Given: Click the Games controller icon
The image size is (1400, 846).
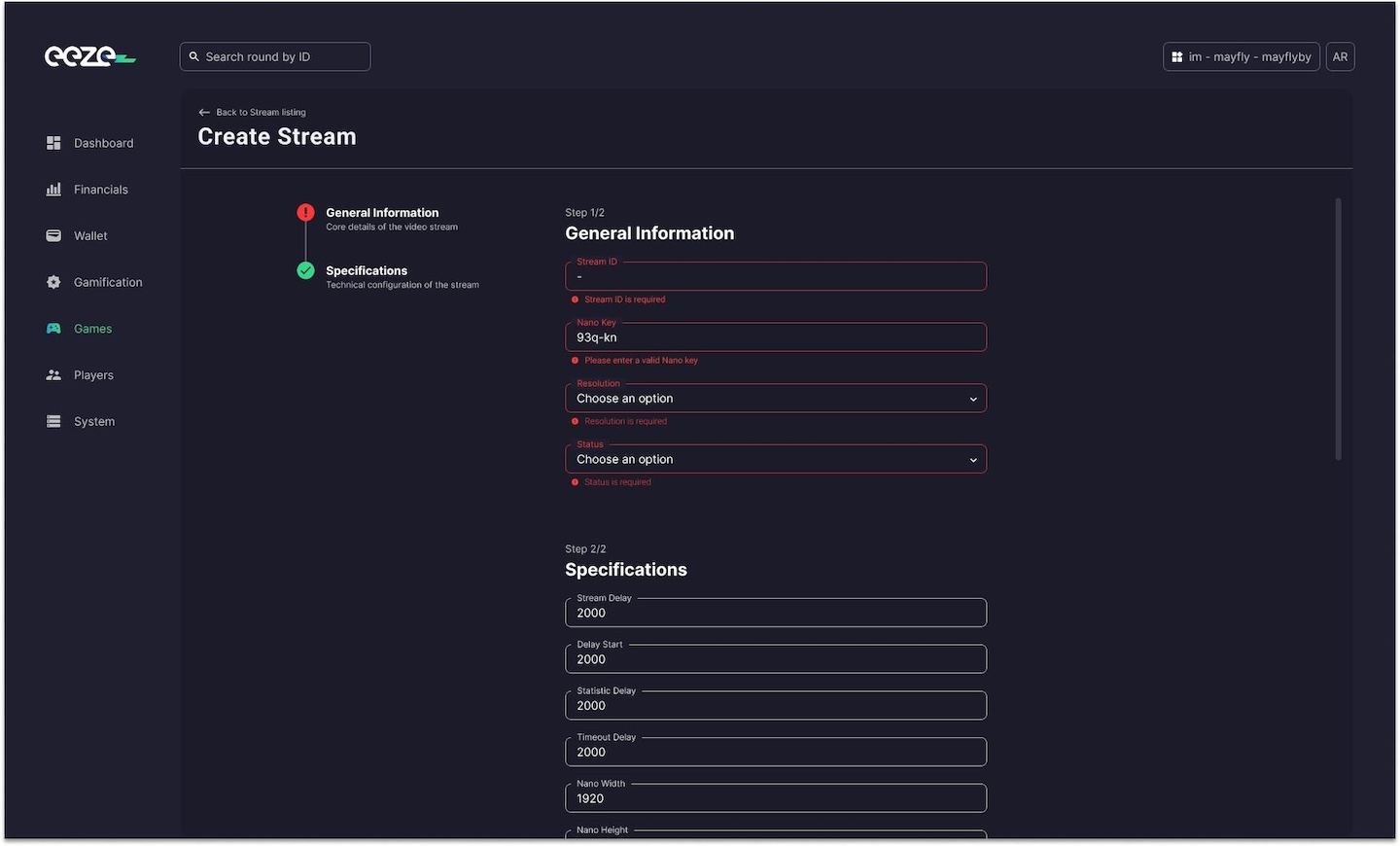Looking at the screenshot, I should [x=53, y=329].
